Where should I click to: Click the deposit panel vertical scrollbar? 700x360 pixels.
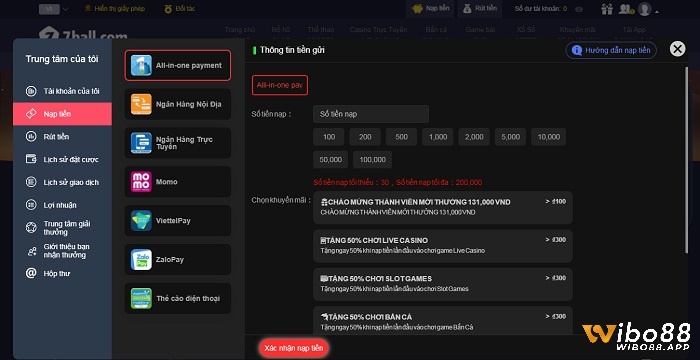pos(686,161)
